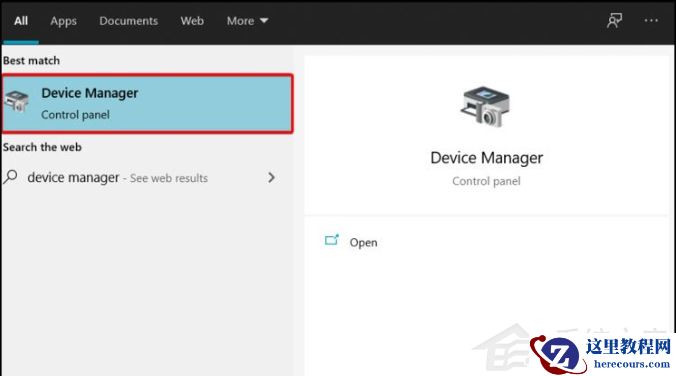Expand the More filters dropdown
The height and width of the screenshot is (376, 676).
pyautogui.click(x=247, y=21)
